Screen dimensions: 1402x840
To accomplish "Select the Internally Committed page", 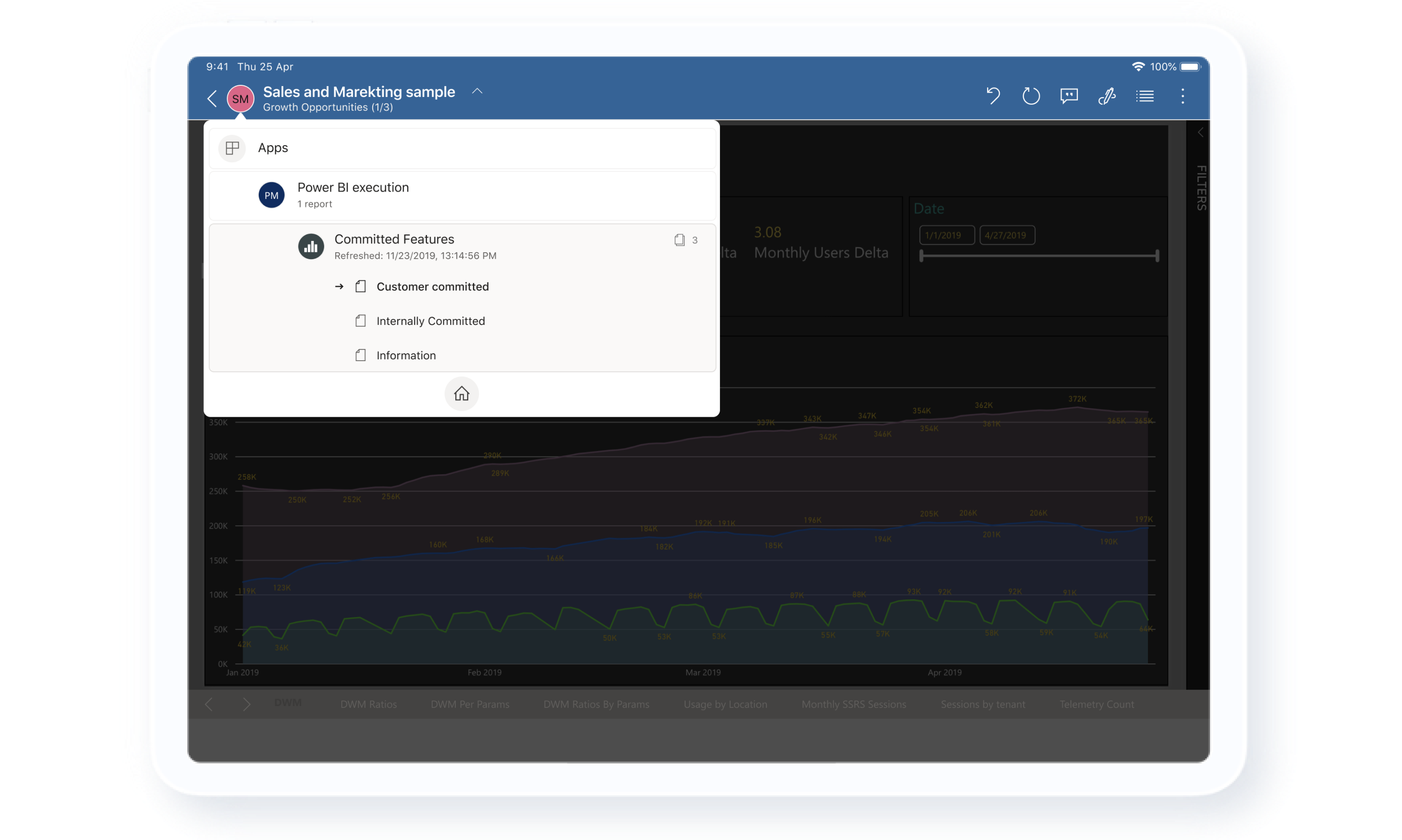I will click(430, 321).
